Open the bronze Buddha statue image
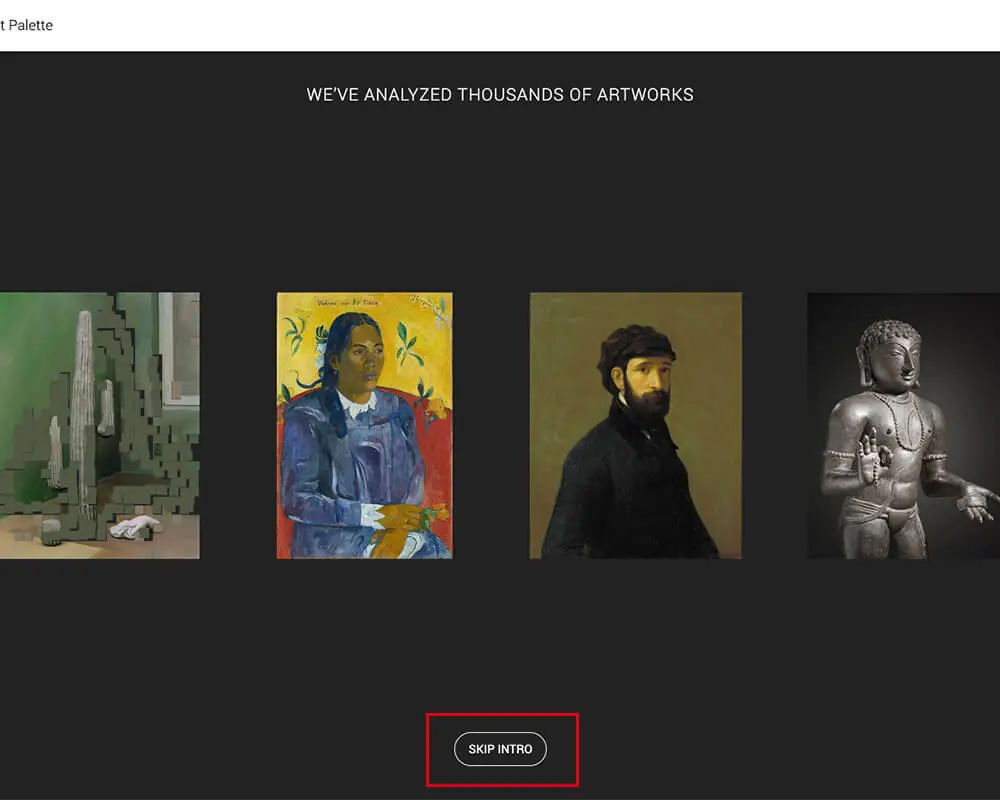The width and height of the screenshot is (1000, 800). click(x=904, y=426)
